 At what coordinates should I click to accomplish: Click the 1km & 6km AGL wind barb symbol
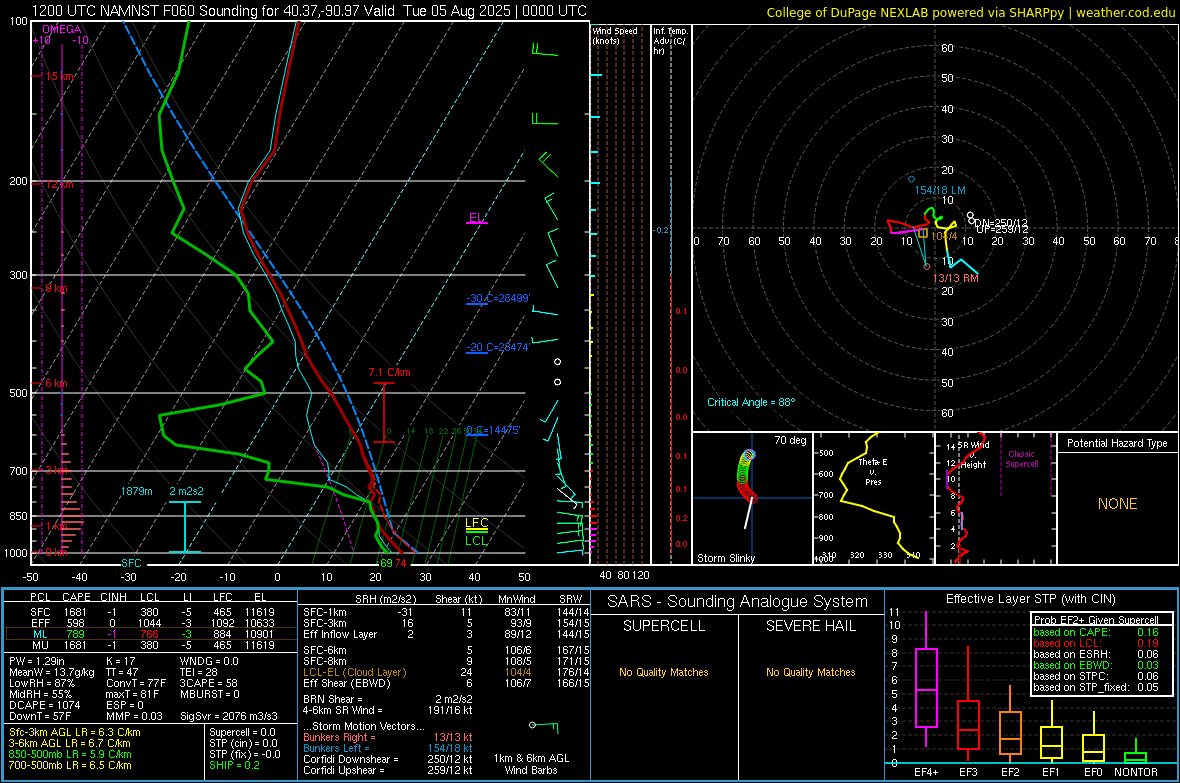[544, 727]
